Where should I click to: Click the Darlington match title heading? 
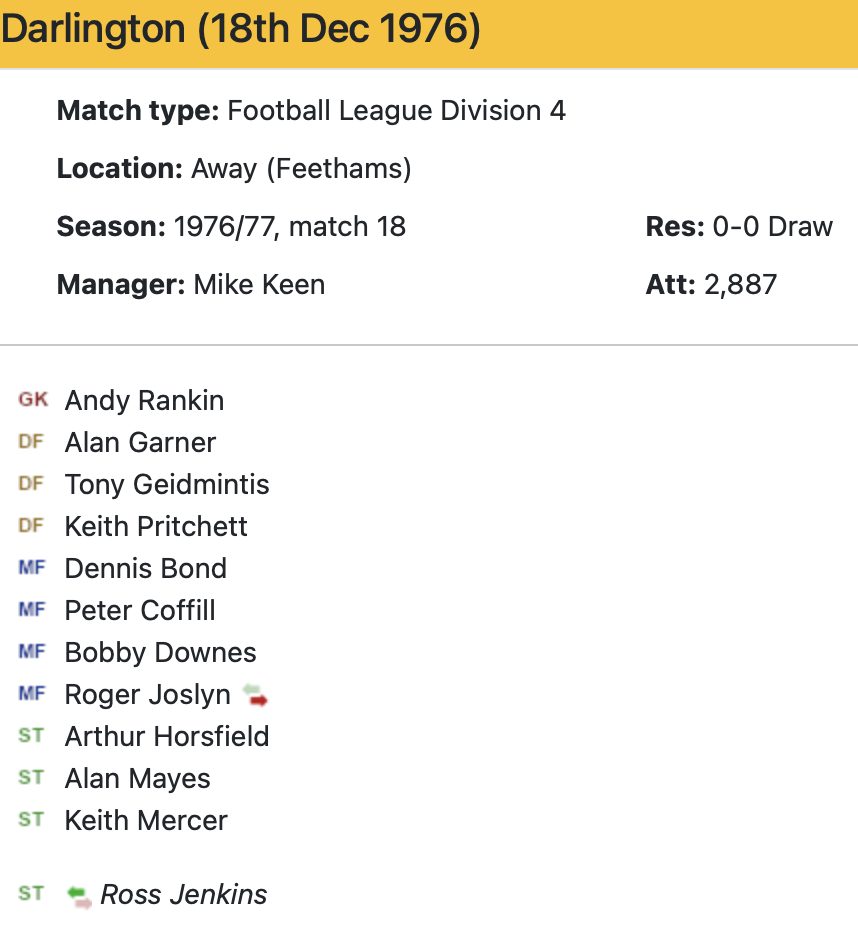point(241,30)
